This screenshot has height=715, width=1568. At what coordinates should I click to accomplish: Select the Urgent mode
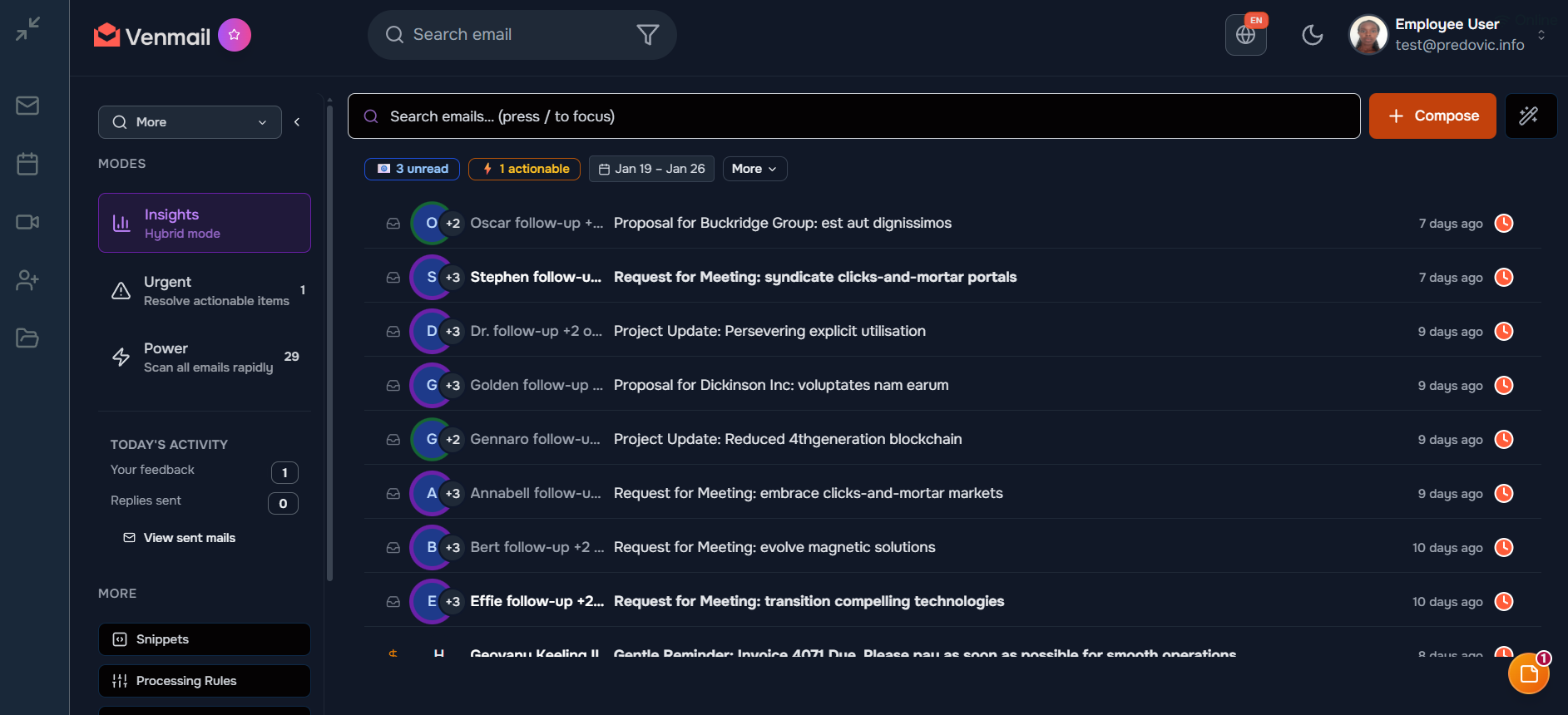(204, 290)
